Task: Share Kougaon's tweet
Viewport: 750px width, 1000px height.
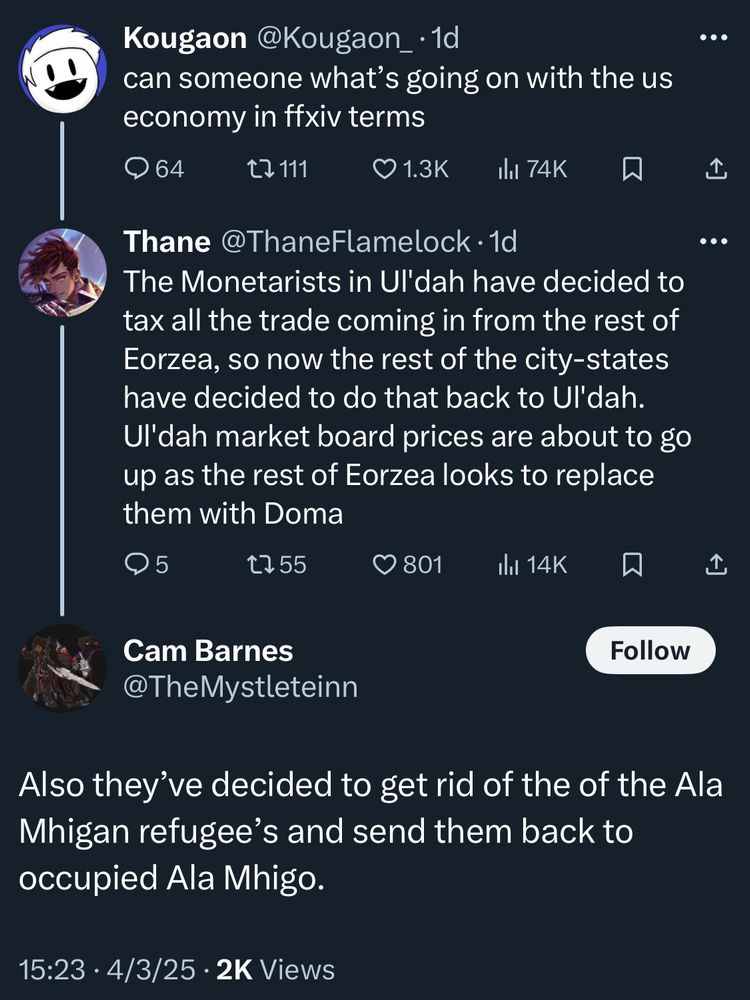Action: click(715, 169)
